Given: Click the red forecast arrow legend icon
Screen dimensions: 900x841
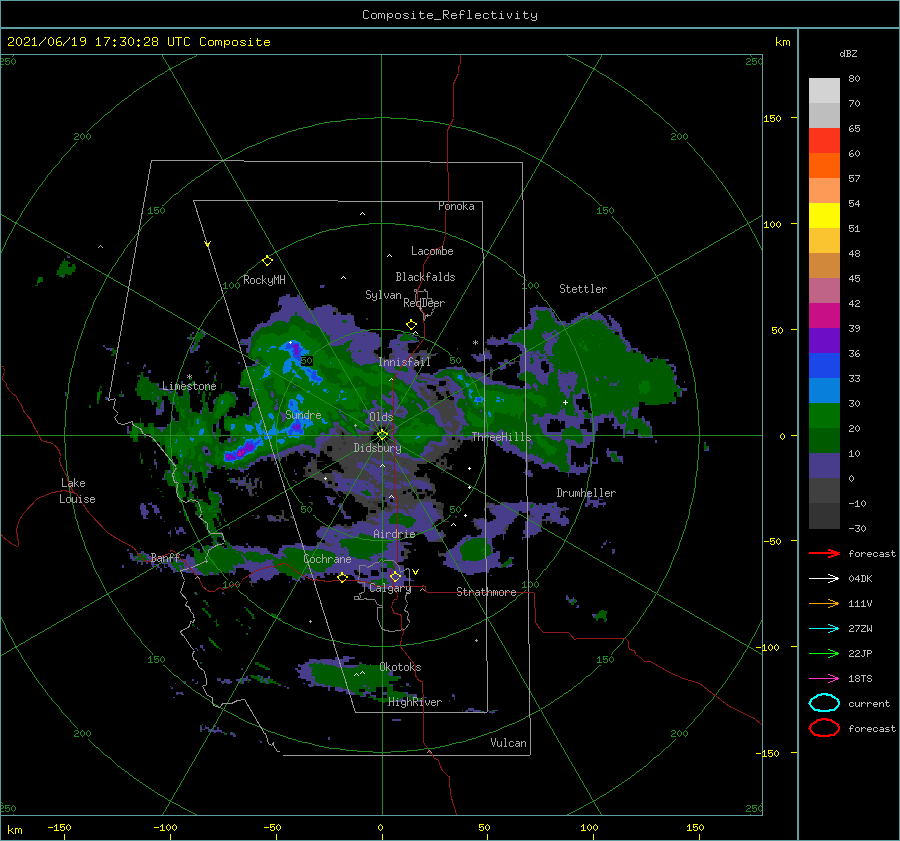Looking at the screenshot, I should pos(824,553).
